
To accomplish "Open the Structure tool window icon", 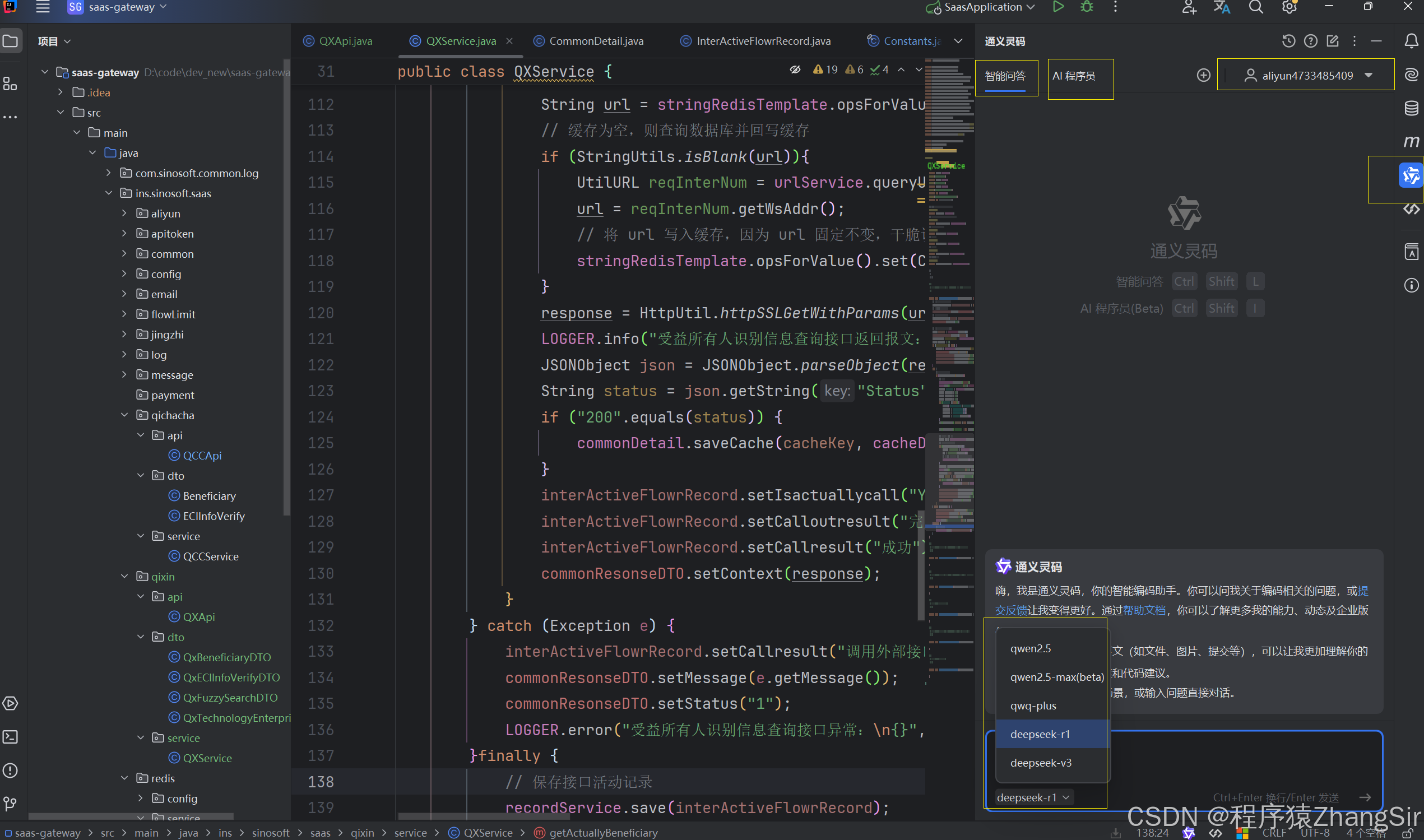I will (10, 83).
